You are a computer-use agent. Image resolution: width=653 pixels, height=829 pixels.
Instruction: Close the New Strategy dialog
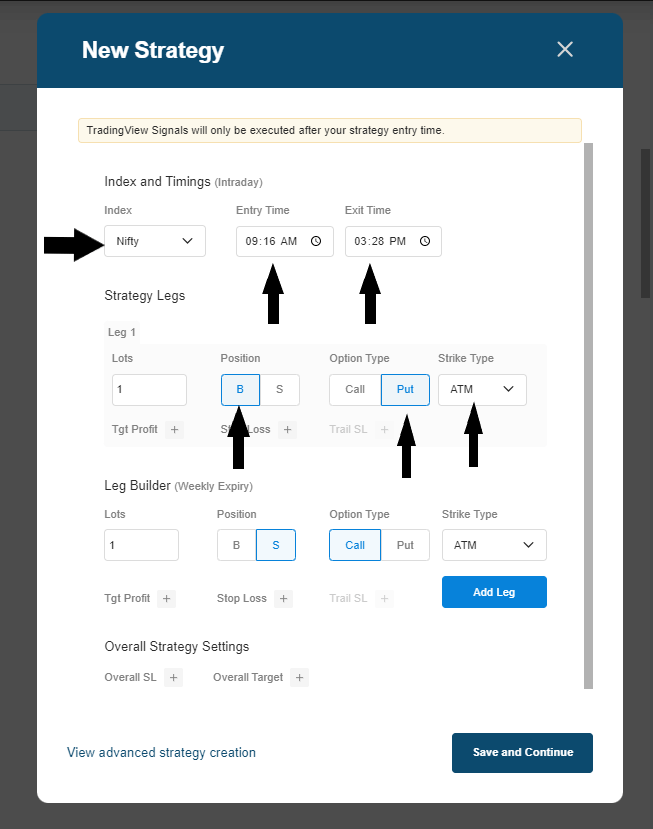tap(565, 49)
